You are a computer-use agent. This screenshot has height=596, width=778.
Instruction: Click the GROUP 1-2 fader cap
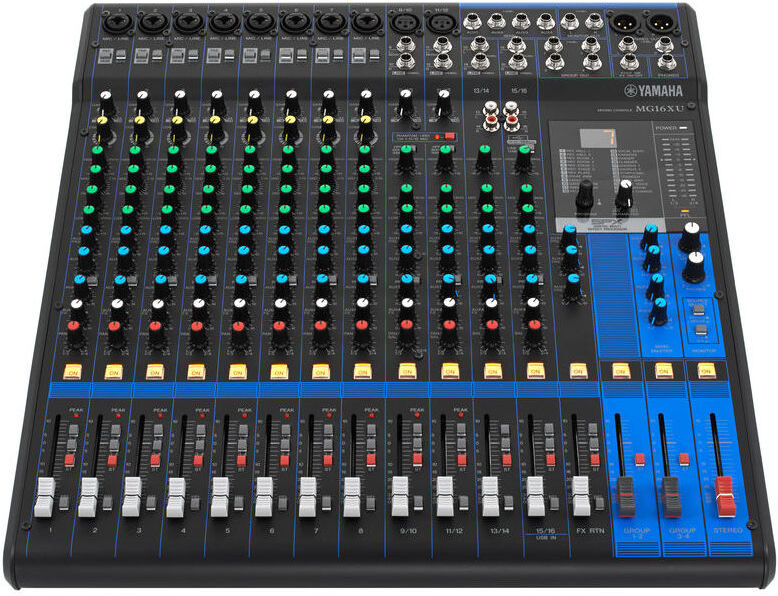coord(625,496)
